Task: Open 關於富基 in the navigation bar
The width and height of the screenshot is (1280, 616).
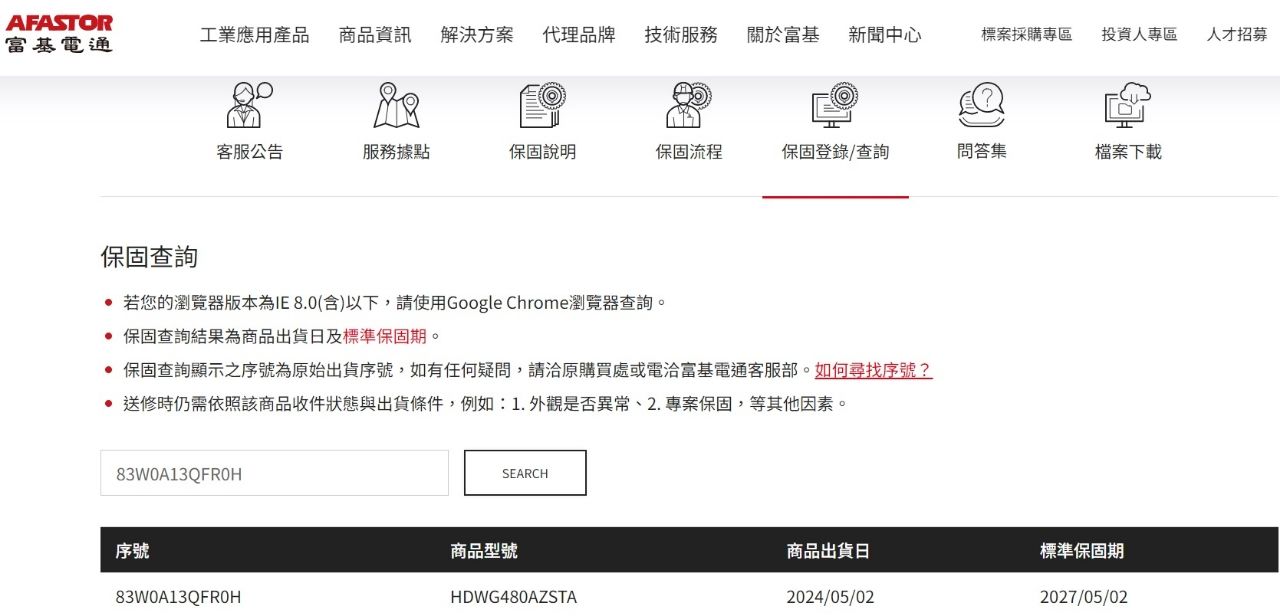Action: tap(783, 35)
